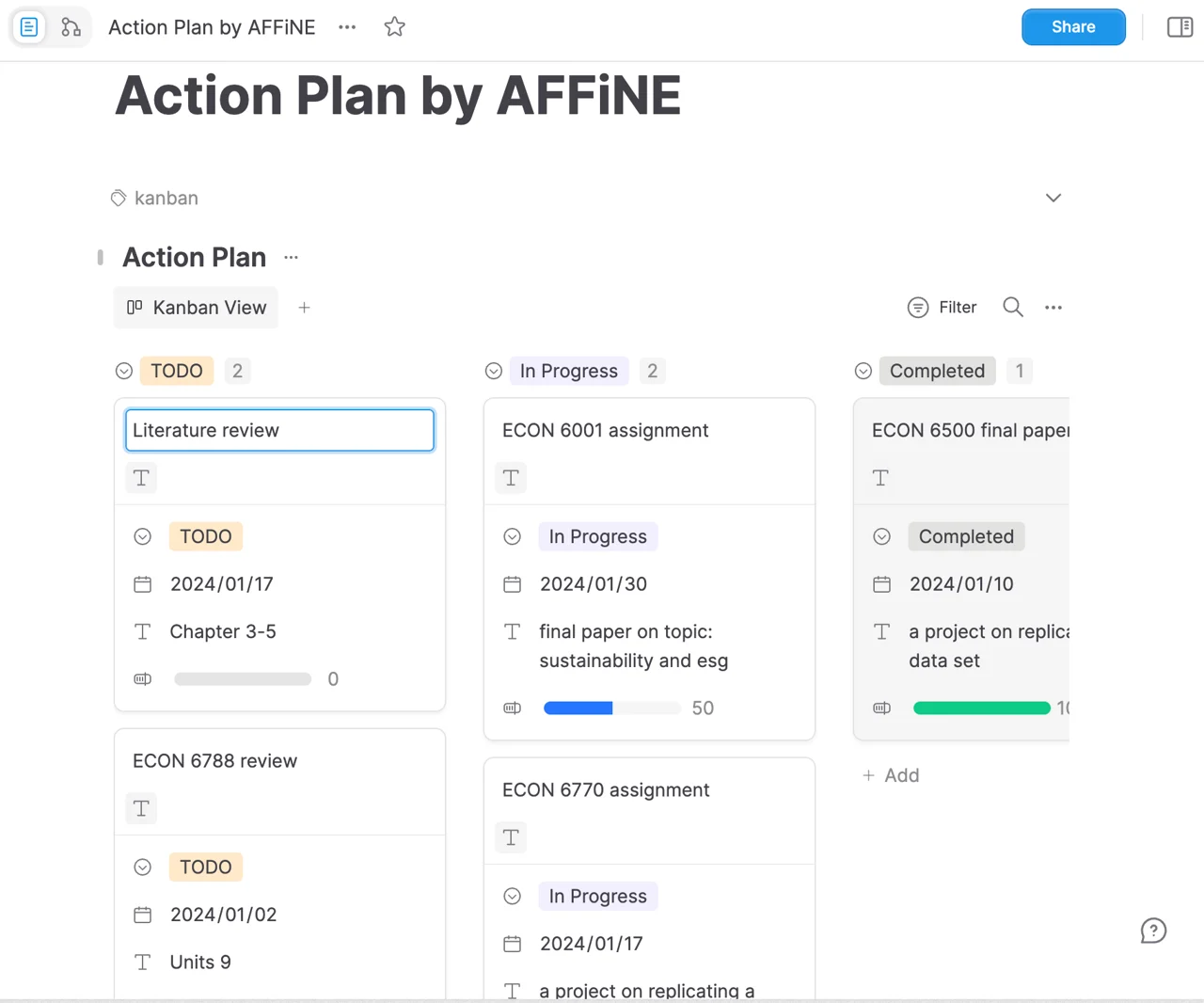
Task: Click text icon beside Units 9
Action: click(143, 962)
